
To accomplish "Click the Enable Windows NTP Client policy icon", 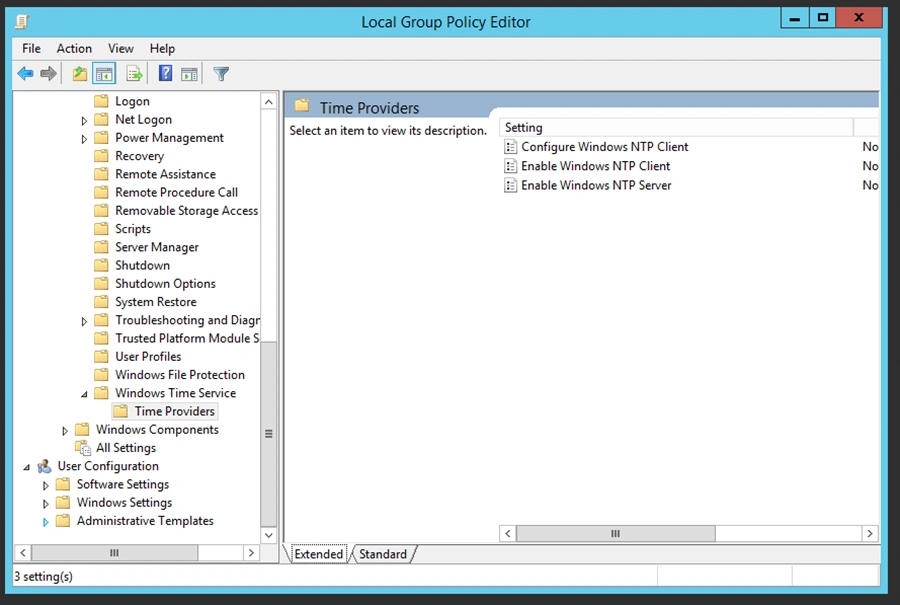I will coord(510,166).
